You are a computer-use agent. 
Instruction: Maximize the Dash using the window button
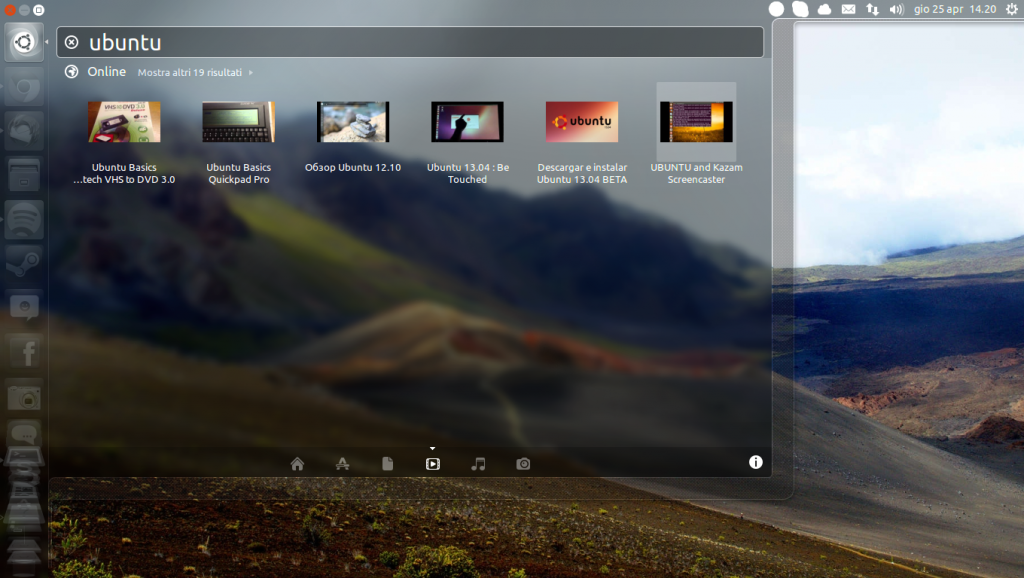pos(39,10)
